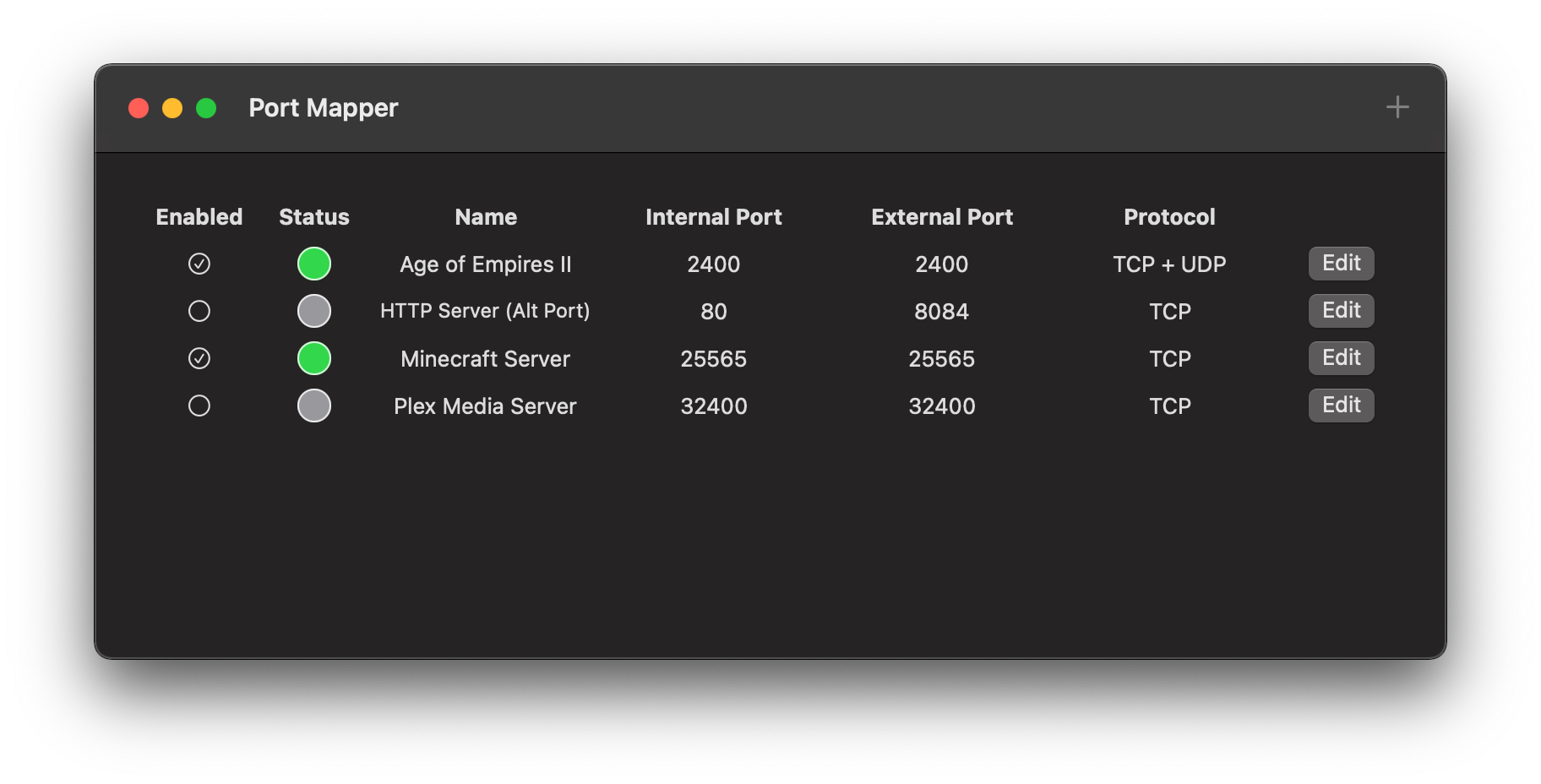This screenshot has height=784, width=1541.
Task: Edit the HTTP Server (Alt Port) mapping
Action: [1341, 311]
